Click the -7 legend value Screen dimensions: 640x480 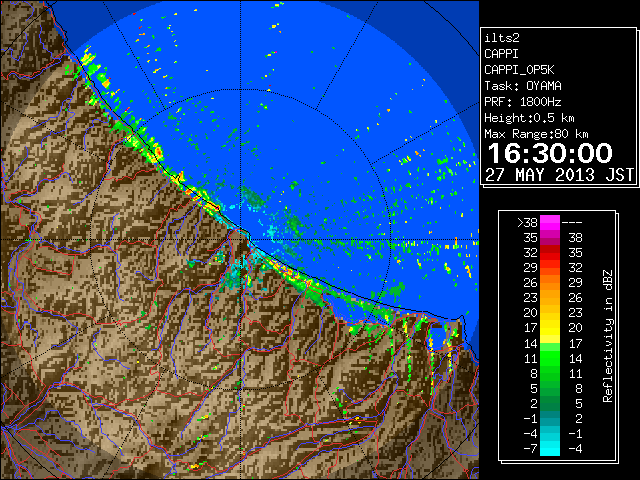pyautogui.click(x=530, y=449)
